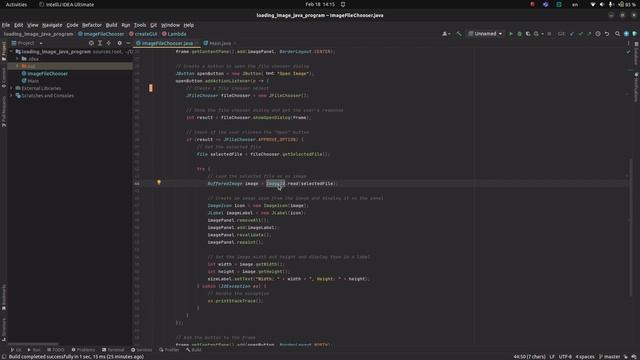The image size is (640, 360).
Task: Open the Commit tool window stripe button
Action: click(4, 77)
